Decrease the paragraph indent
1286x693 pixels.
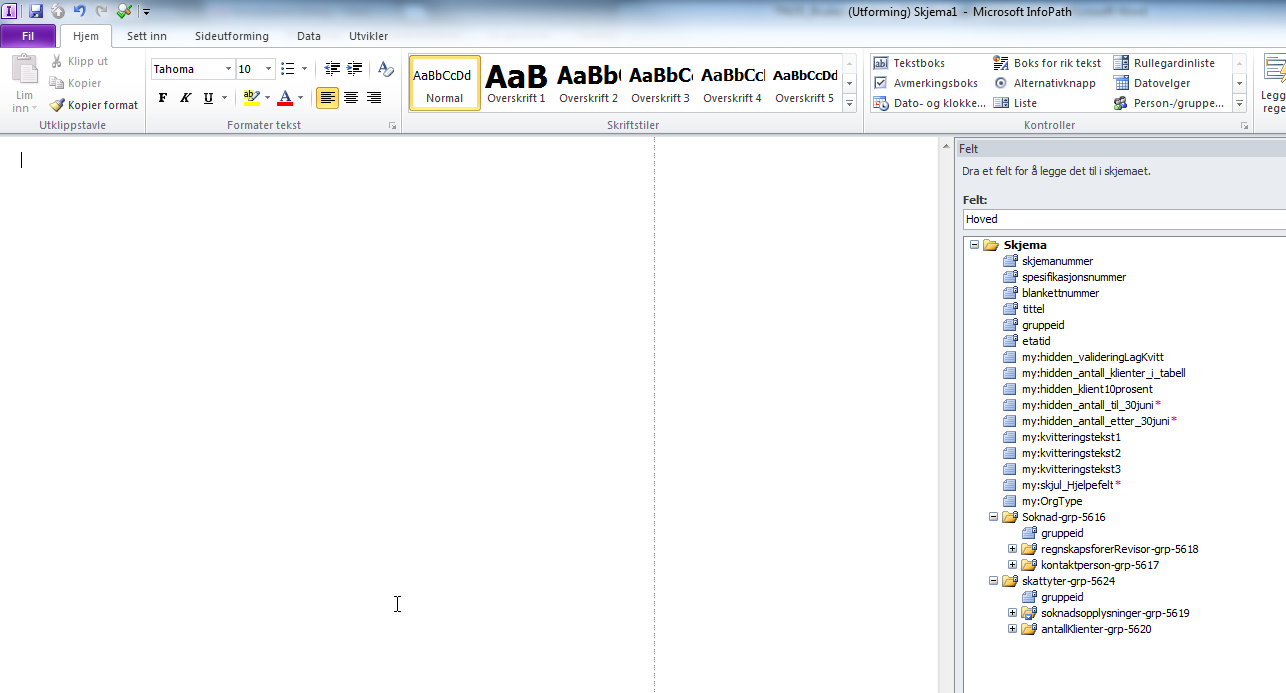(333, 69)
